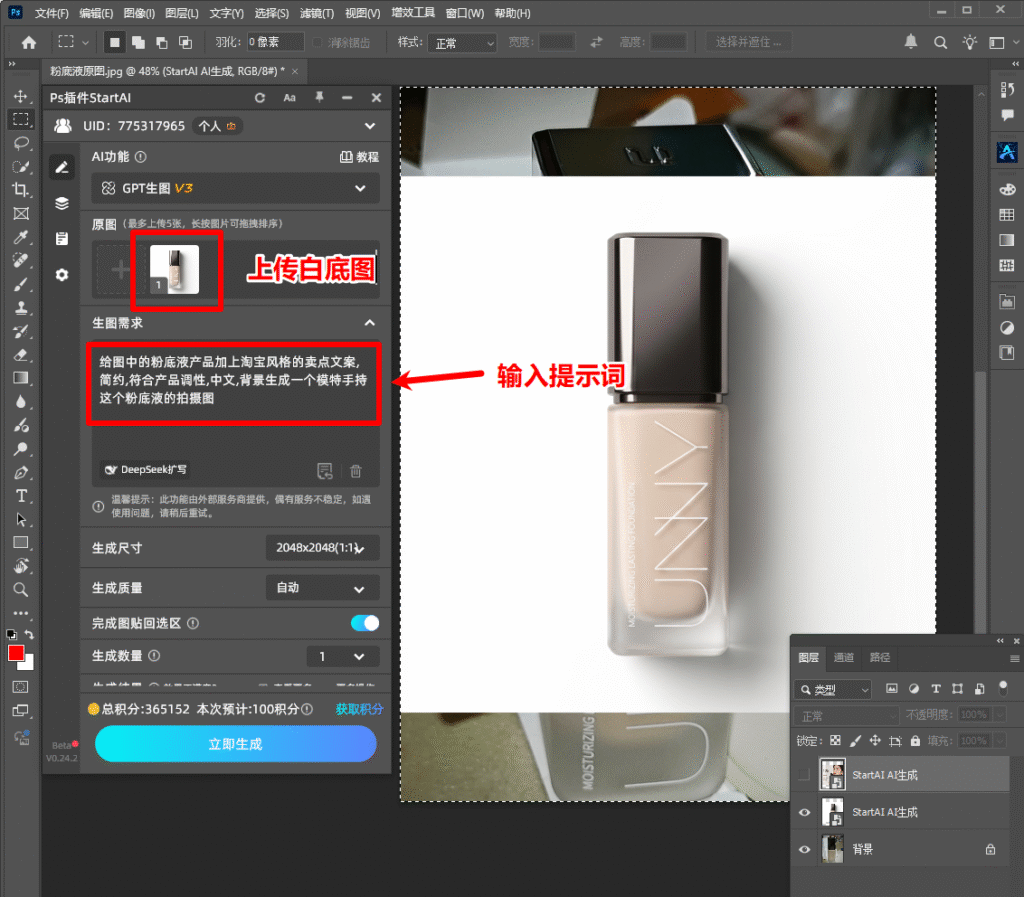Image resolution: width=1024 pixels, height=897 pixels.
Task: Hide the 背景 layer
Action: click(x=804, y=849)
